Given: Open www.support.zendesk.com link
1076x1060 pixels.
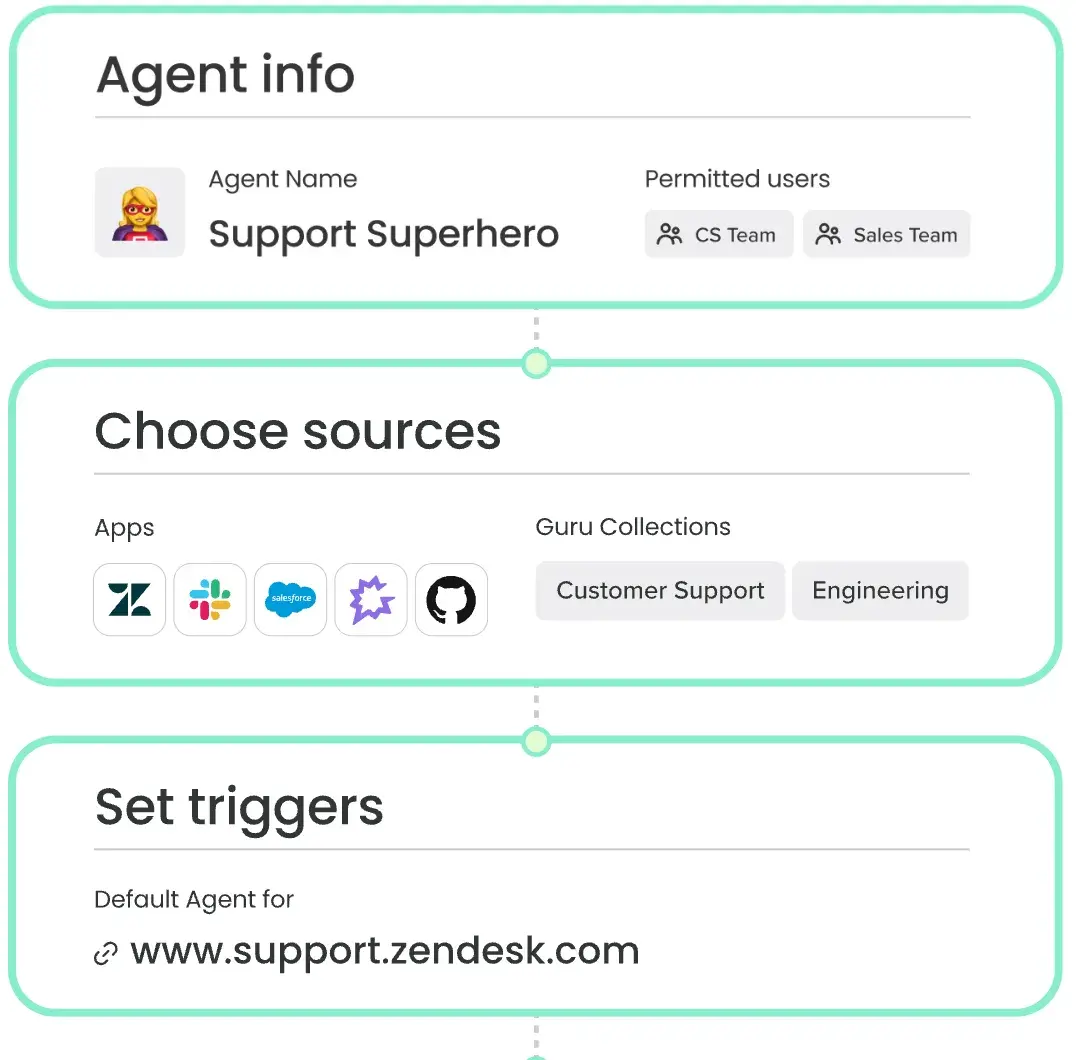Looking at the screenshot, I should (x=385, y=950).
